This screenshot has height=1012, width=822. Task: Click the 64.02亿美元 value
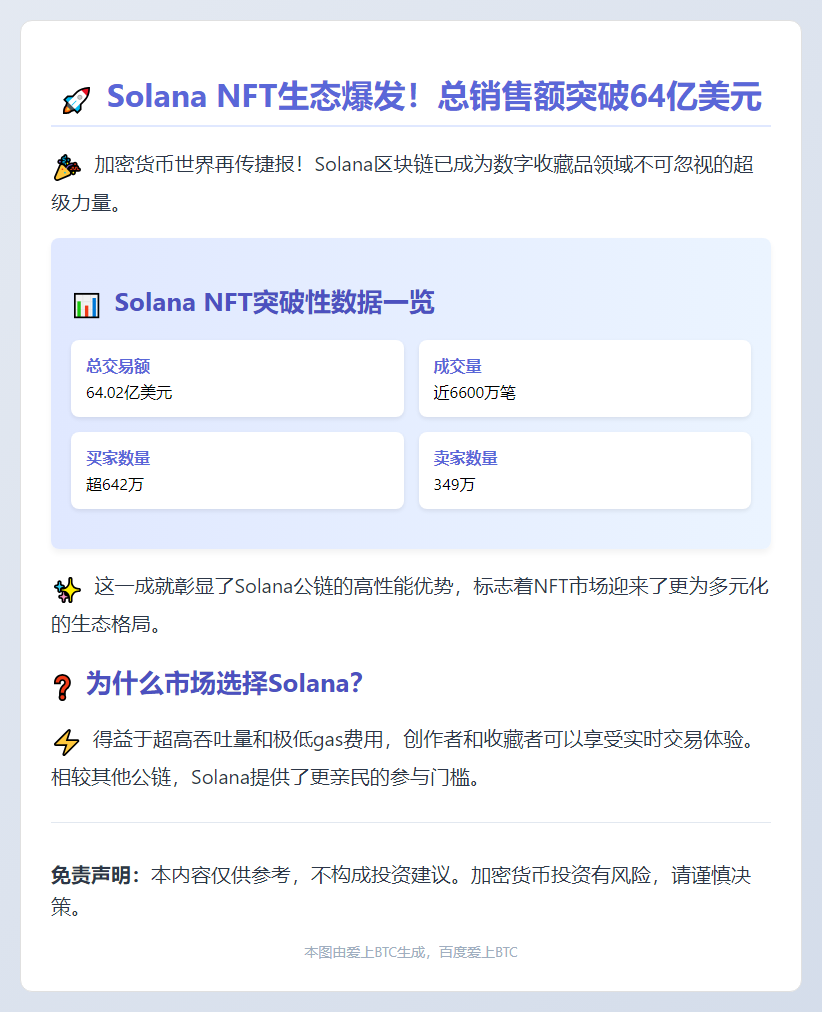click(129, 392)
